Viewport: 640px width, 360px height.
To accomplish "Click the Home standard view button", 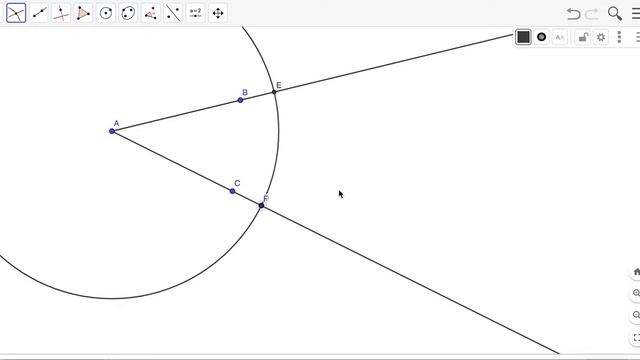I will pyautogui.click(x=636, y=272).
